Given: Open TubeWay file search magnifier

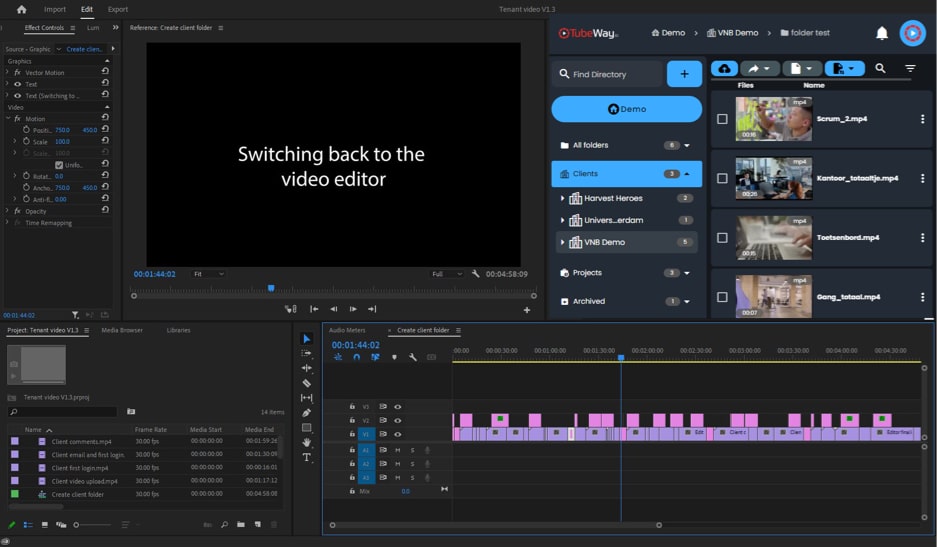Looking at the screenshot, I should tap(880, 68).
